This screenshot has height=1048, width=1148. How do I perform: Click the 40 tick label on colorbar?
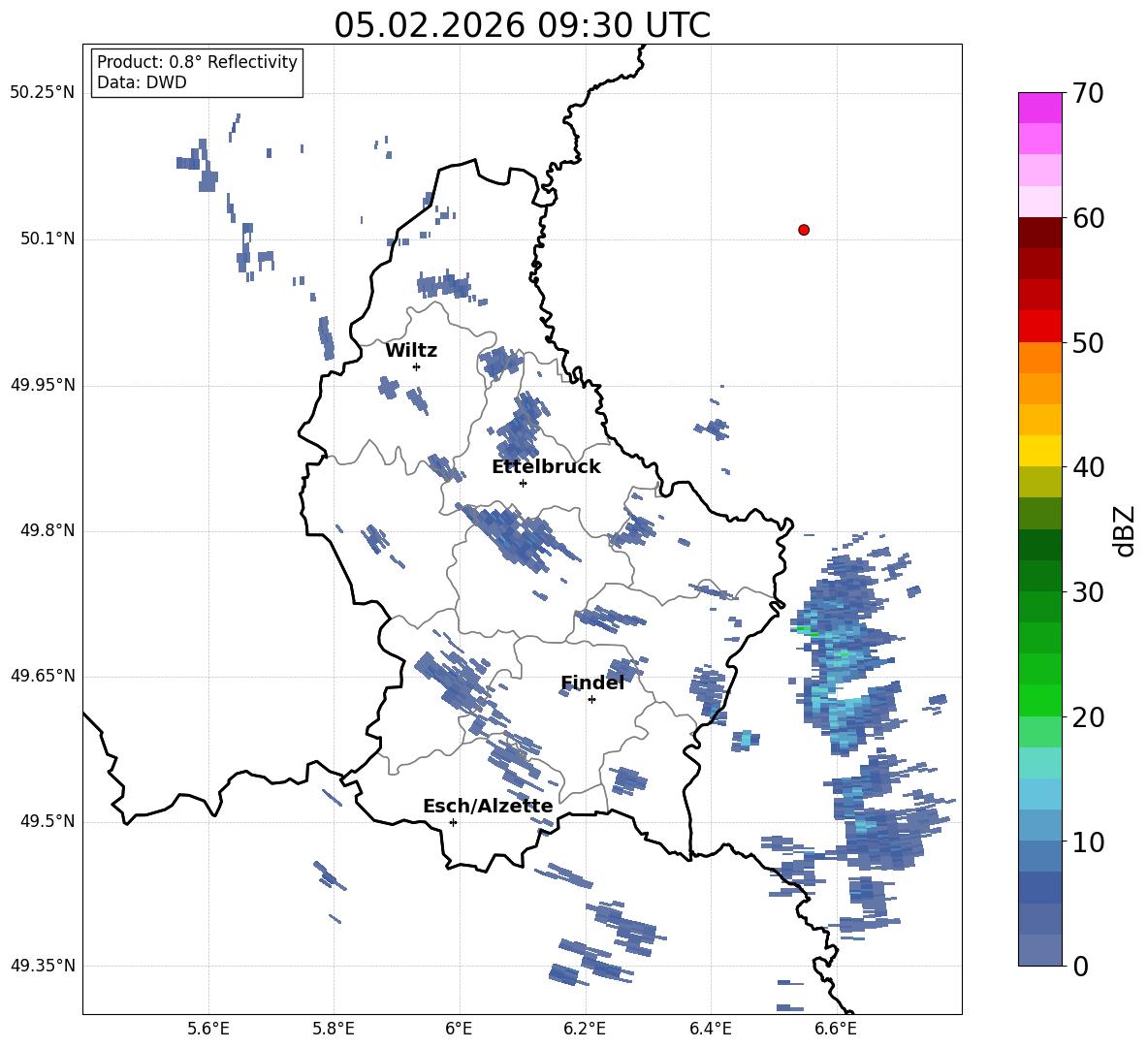(x=1088, y=467)
